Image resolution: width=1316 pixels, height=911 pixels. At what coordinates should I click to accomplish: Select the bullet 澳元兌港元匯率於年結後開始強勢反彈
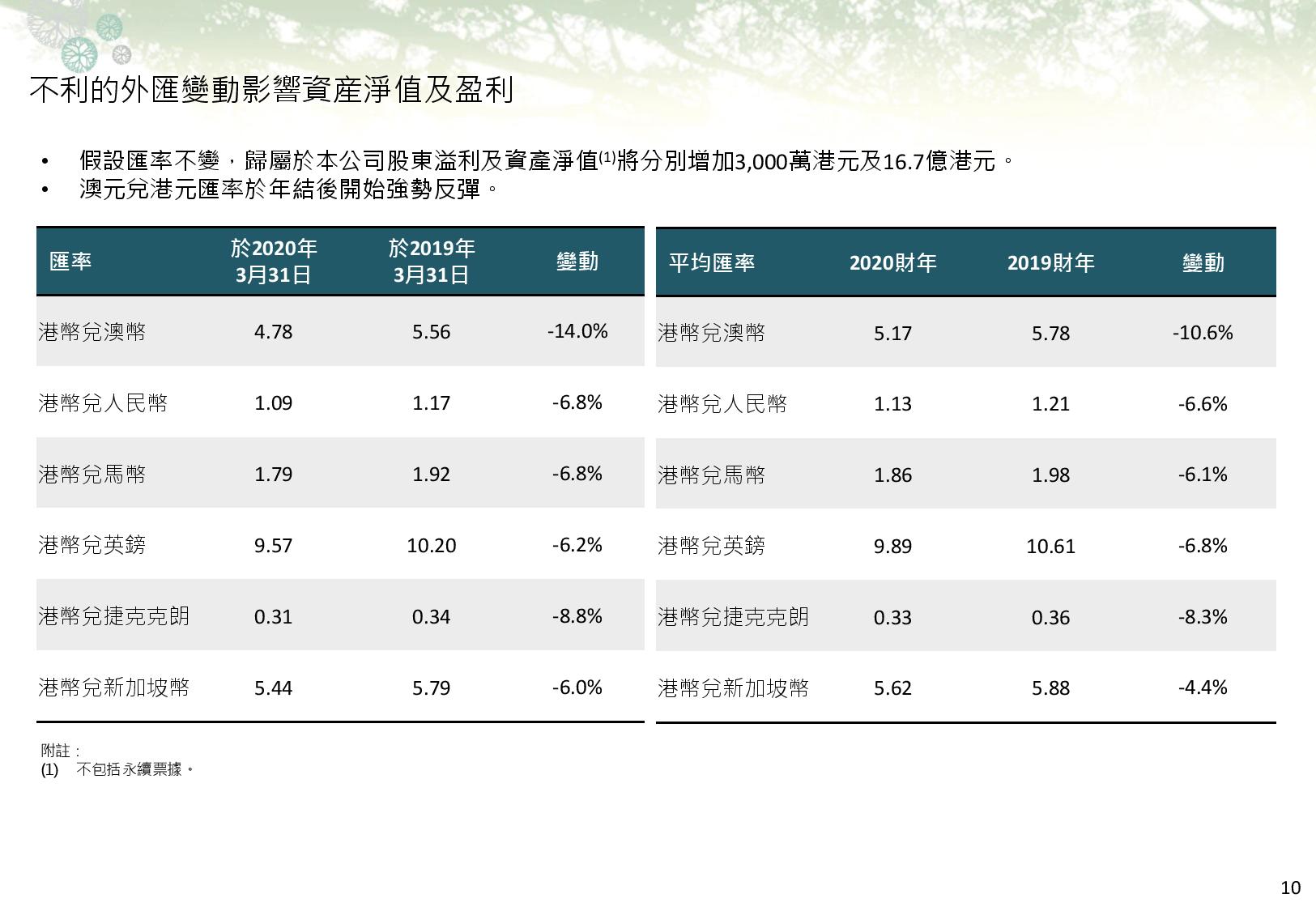tap(288, 189)
